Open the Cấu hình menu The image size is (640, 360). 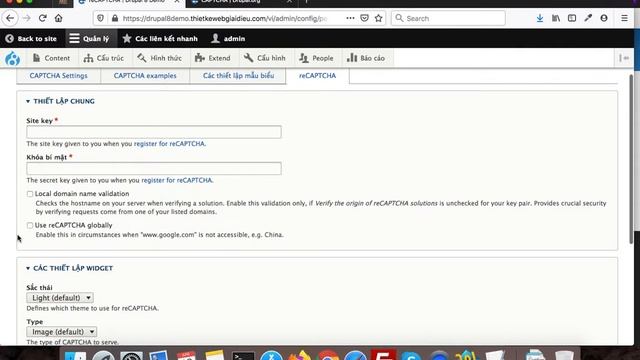(x=265, y=58)
